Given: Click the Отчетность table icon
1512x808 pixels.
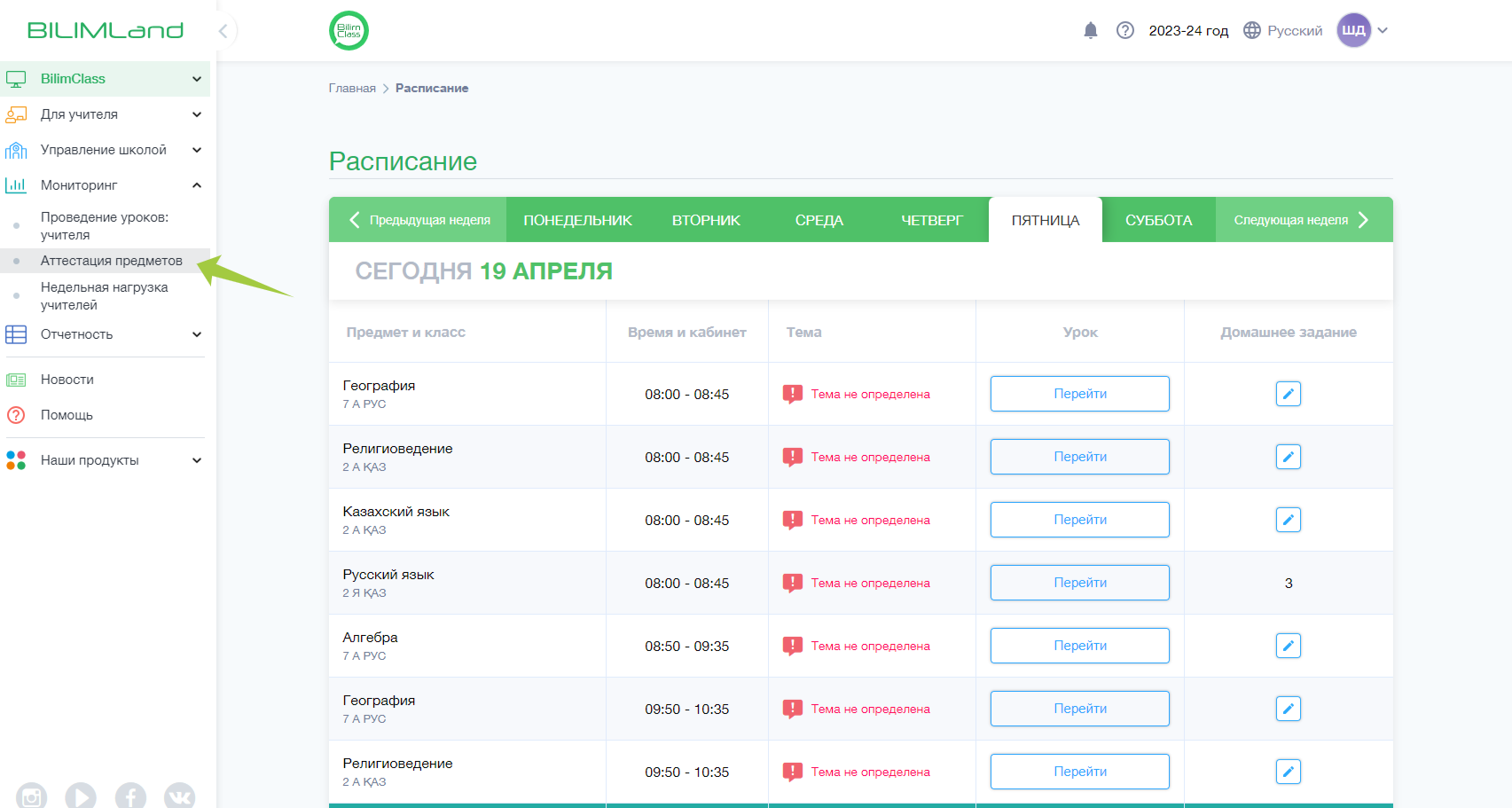Looking at the screenshot, I should point(16,334).
